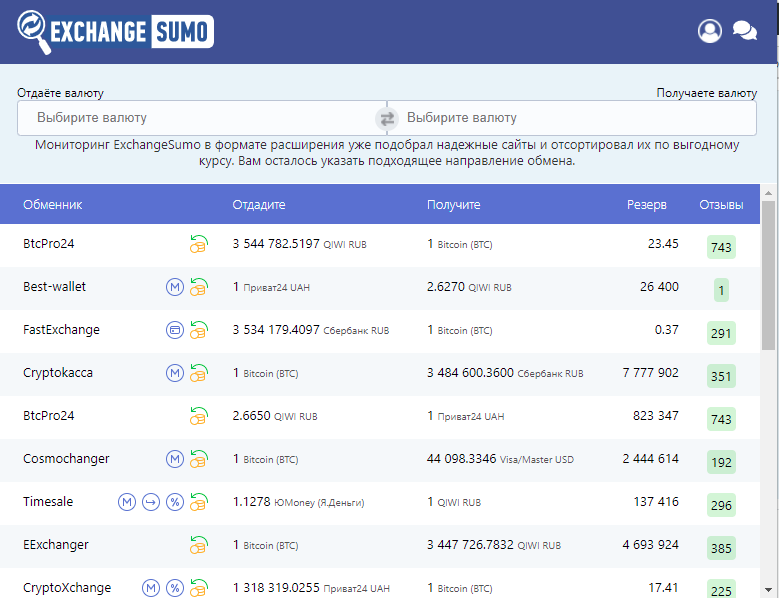Open CryptoXchange exchanger link
This screenshot has height=598, width=779.
(x=67, y=588)
